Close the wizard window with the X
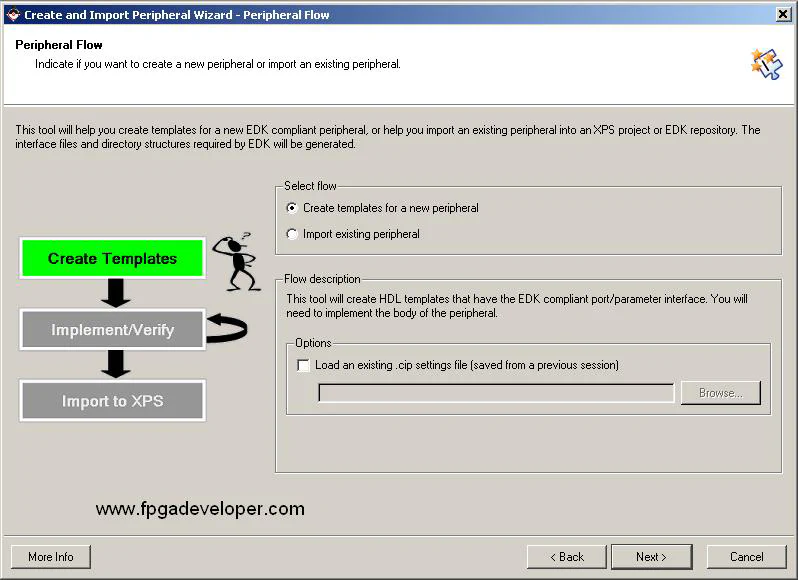Image resolution: width=798 pixels, height=580 pixels. point(783,14)
